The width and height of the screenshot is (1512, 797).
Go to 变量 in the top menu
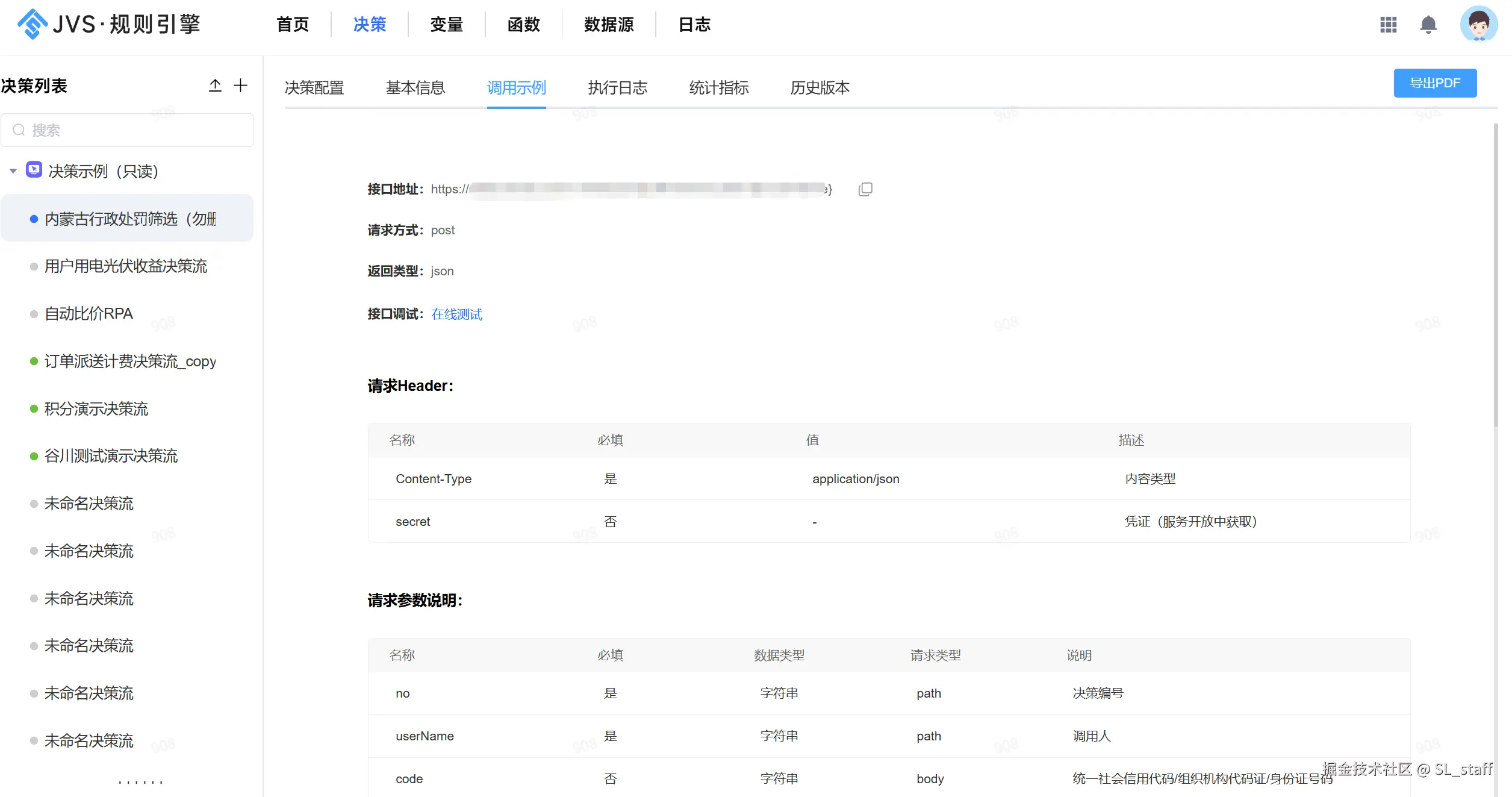(x=446, y=25)
